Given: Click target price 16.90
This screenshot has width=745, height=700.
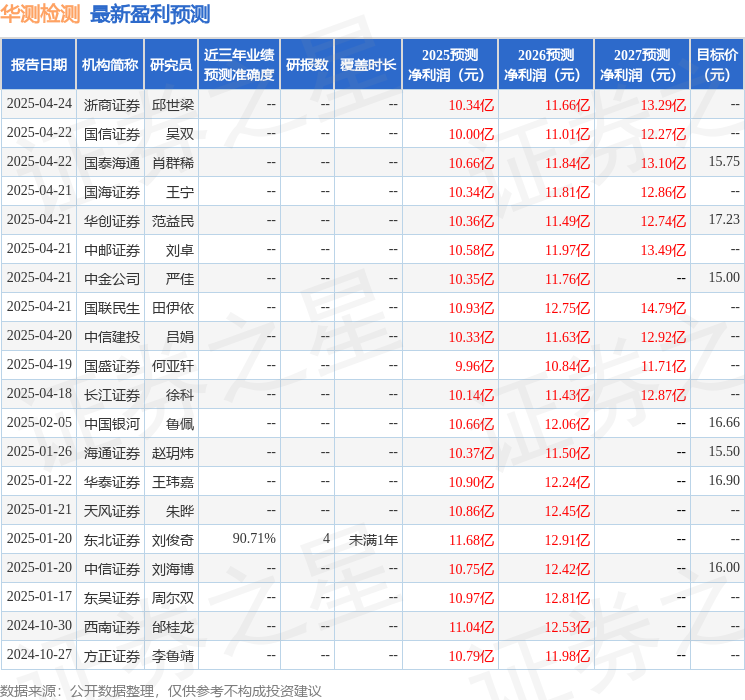Looking at the screenshot, I should [x=724, y=480].
